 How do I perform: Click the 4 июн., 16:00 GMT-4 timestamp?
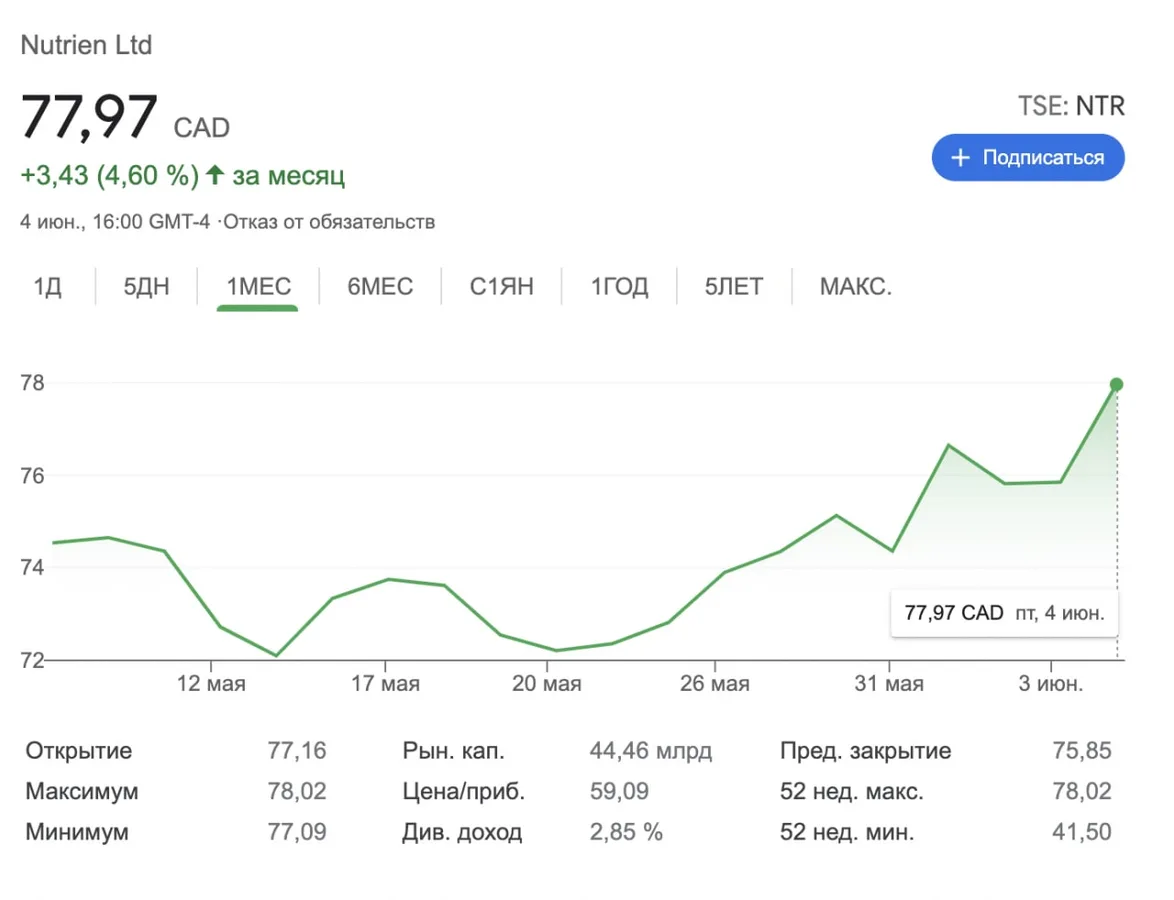click(x=115, y=222)
